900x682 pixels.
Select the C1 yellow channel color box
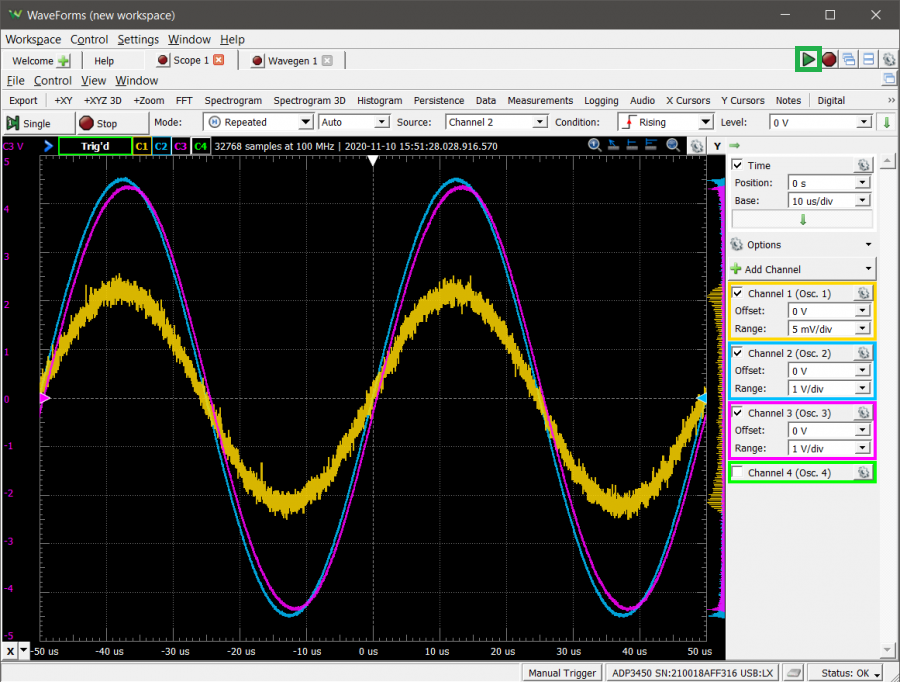coord(142,146)
